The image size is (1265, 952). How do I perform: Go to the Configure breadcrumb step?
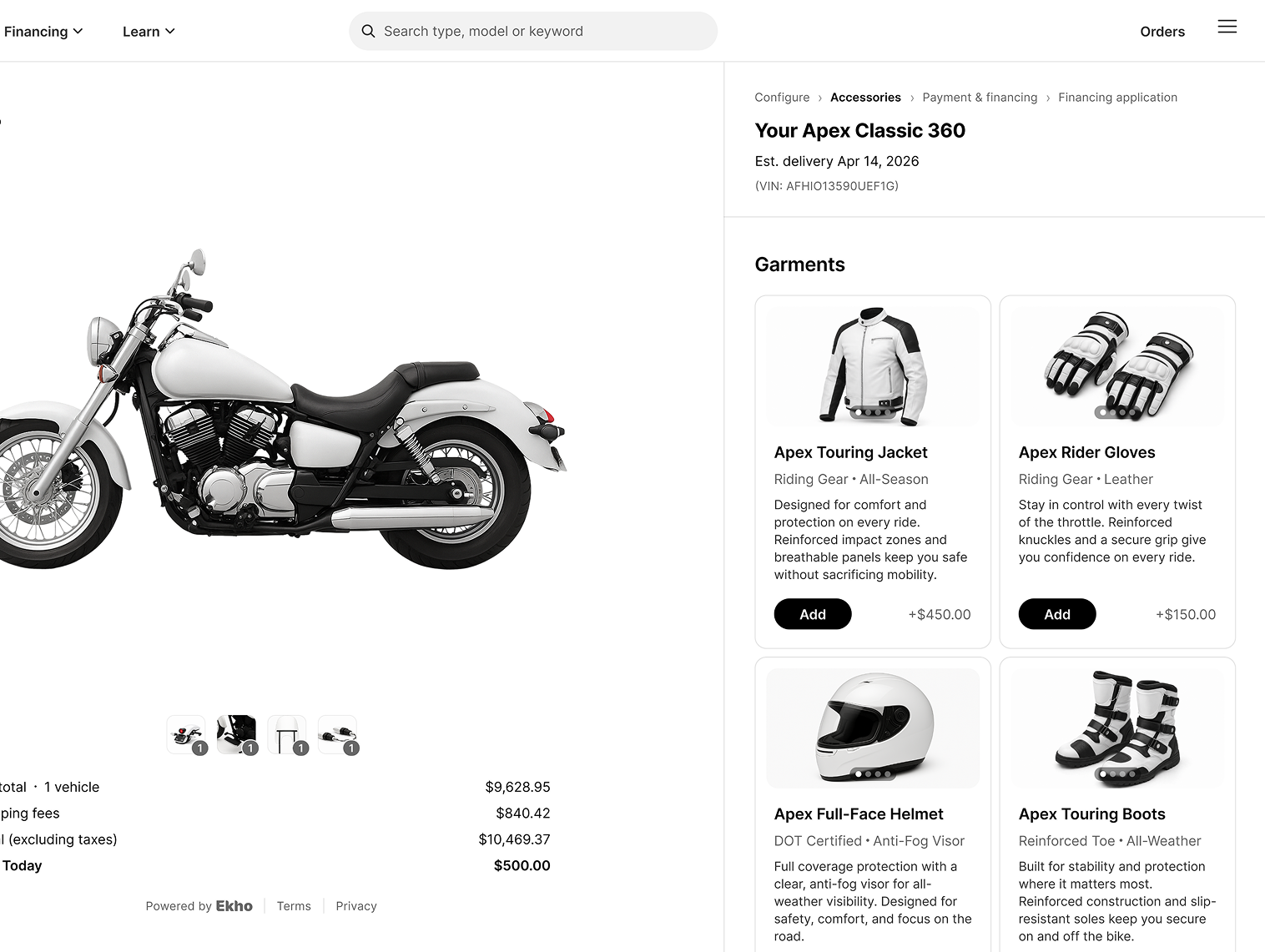[x=781, y=97]
